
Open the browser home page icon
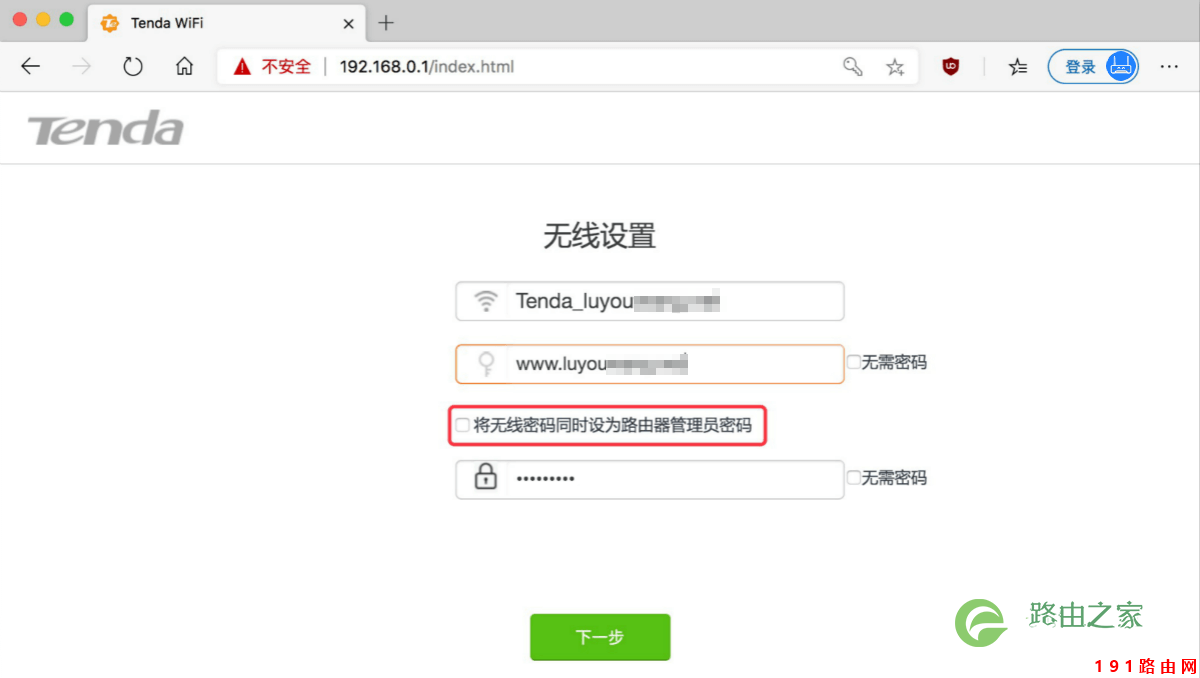[x=184, y=67]
